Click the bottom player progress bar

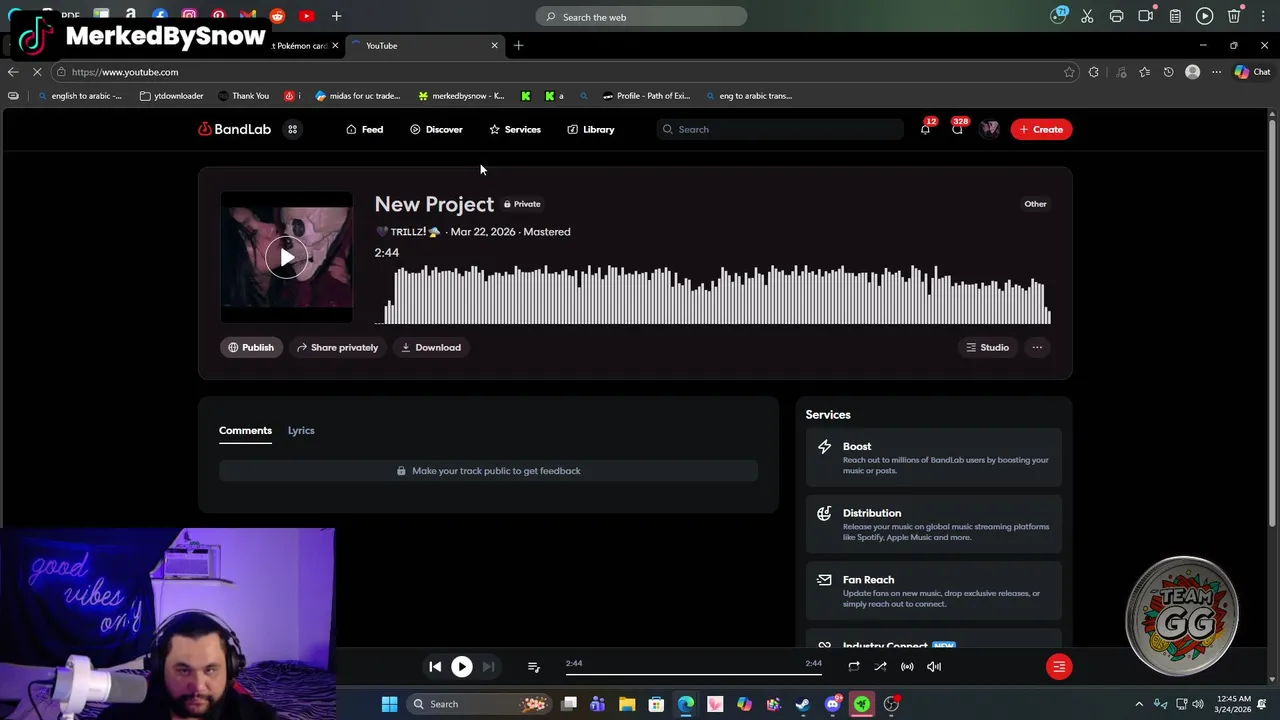[x=693, y=674]
